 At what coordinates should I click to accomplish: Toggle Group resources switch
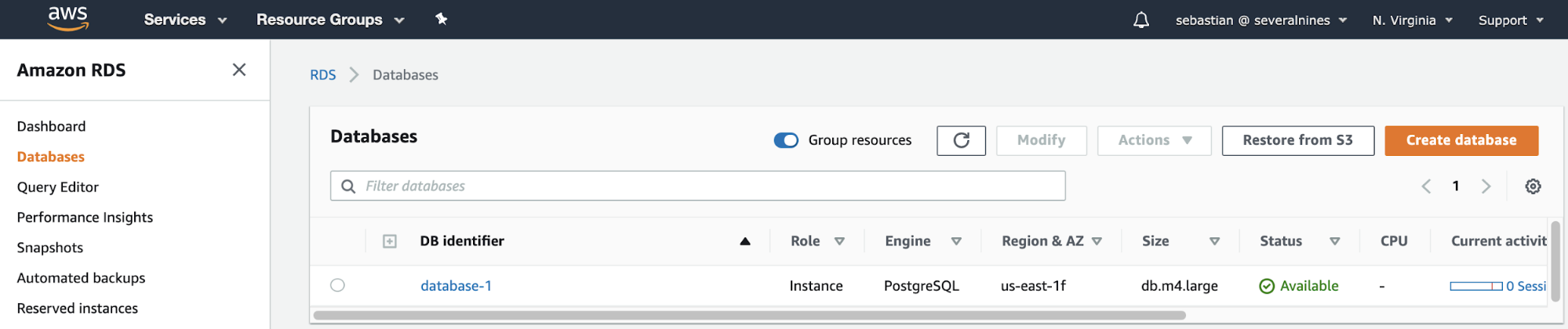pos(786,140)
